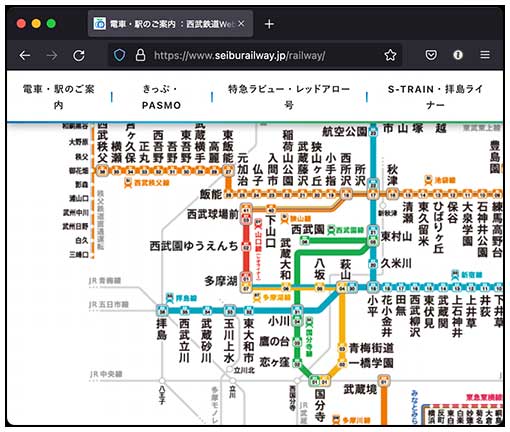Click the 山口線 line train icon
510x432 pixels.
coord(258,224)
